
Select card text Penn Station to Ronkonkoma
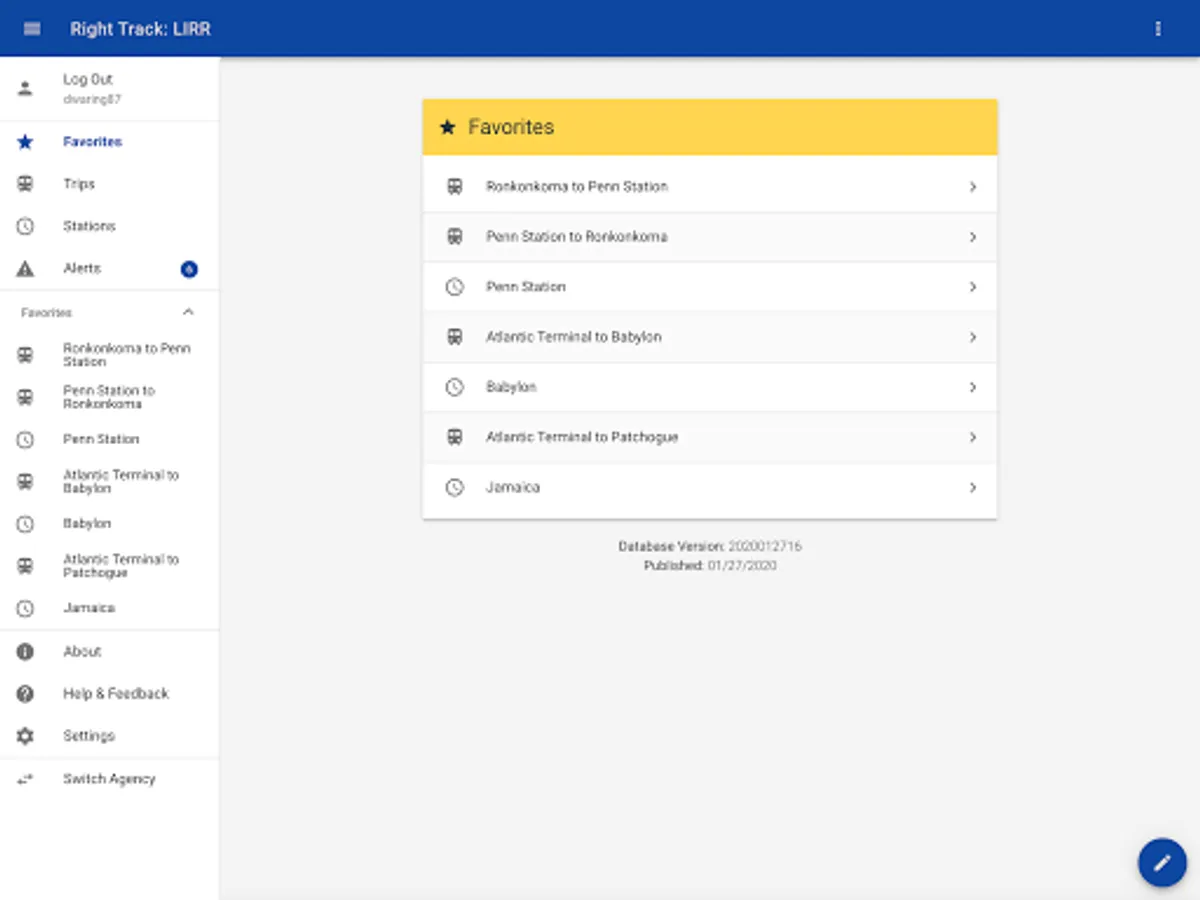click(x=577, y=237)
